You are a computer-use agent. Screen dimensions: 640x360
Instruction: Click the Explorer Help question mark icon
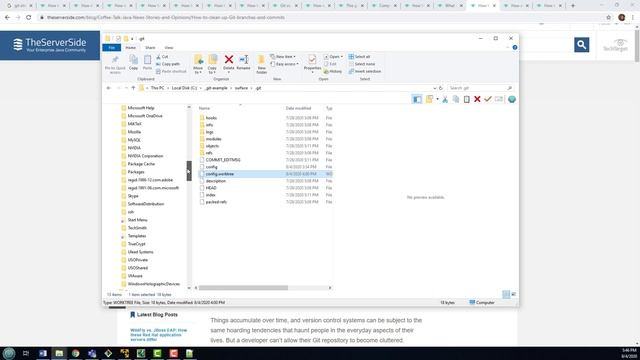tap(515, 48)
